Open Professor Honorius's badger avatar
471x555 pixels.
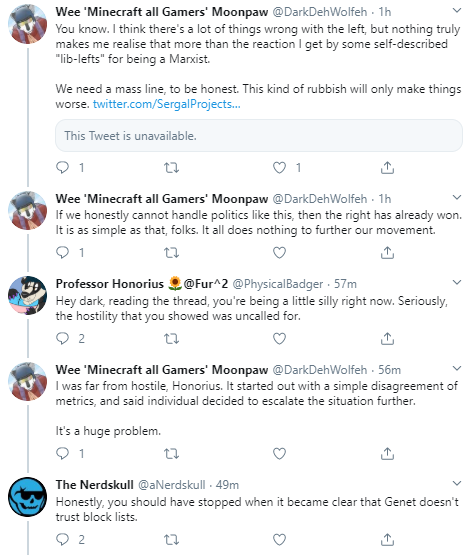pyautogui.click(x=28, y=296)
